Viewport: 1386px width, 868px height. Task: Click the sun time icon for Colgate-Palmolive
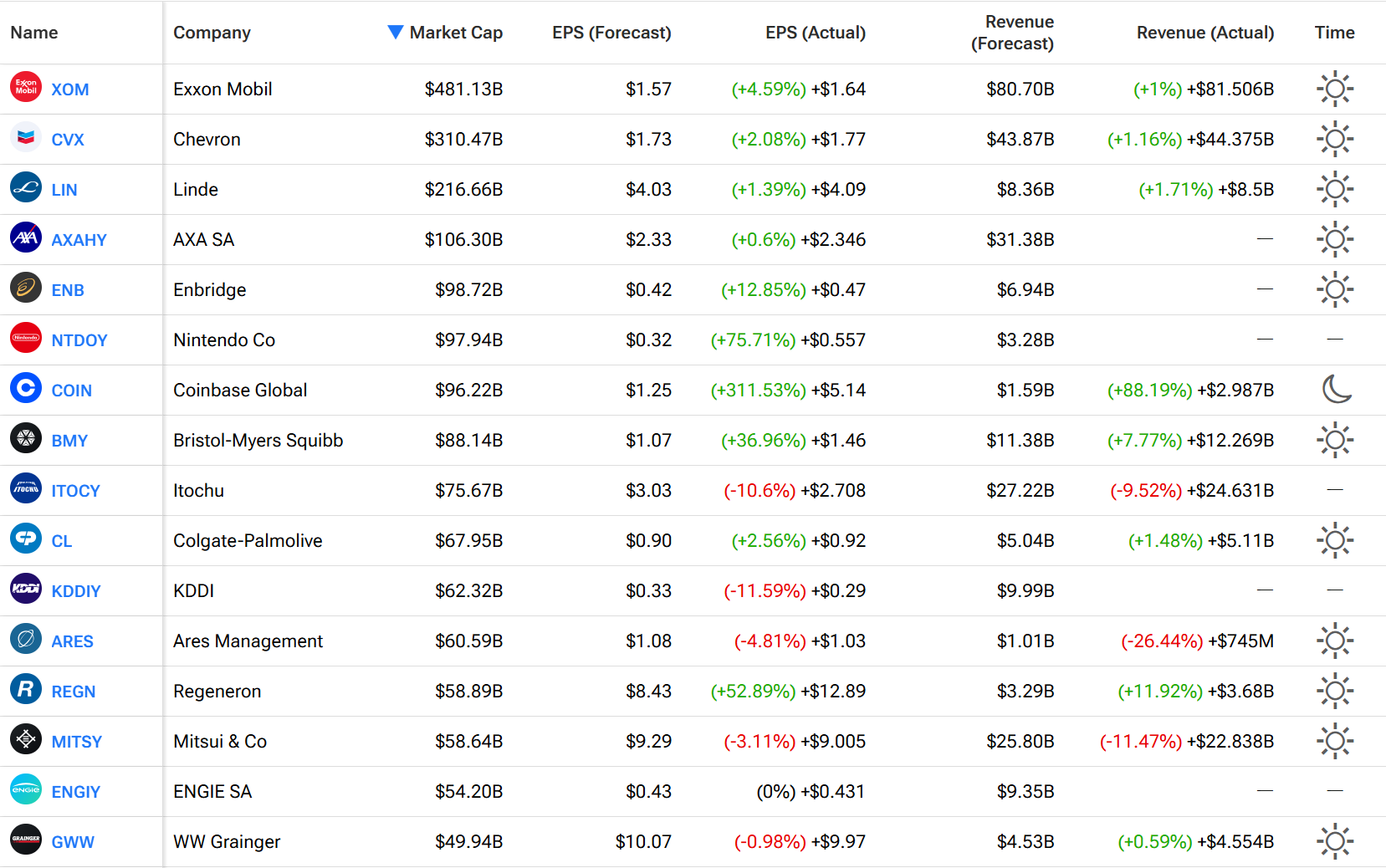tap(1335, 540)
